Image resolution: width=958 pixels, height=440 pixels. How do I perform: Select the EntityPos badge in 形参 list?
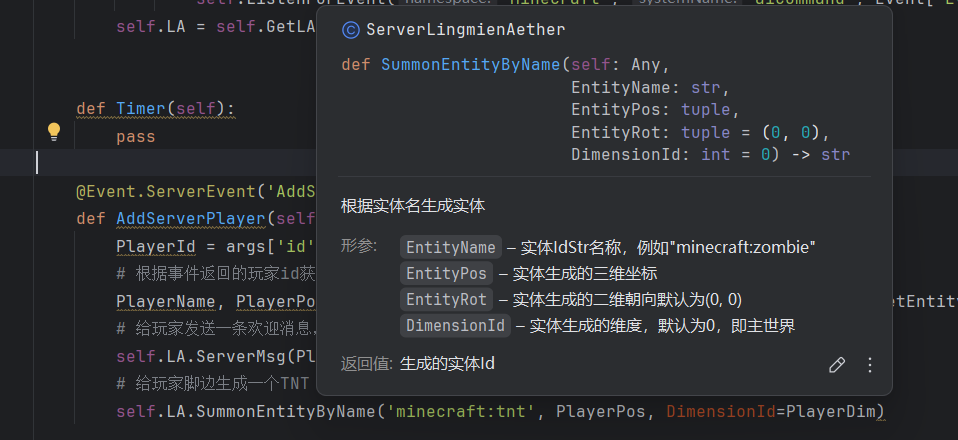click(445, 273)
